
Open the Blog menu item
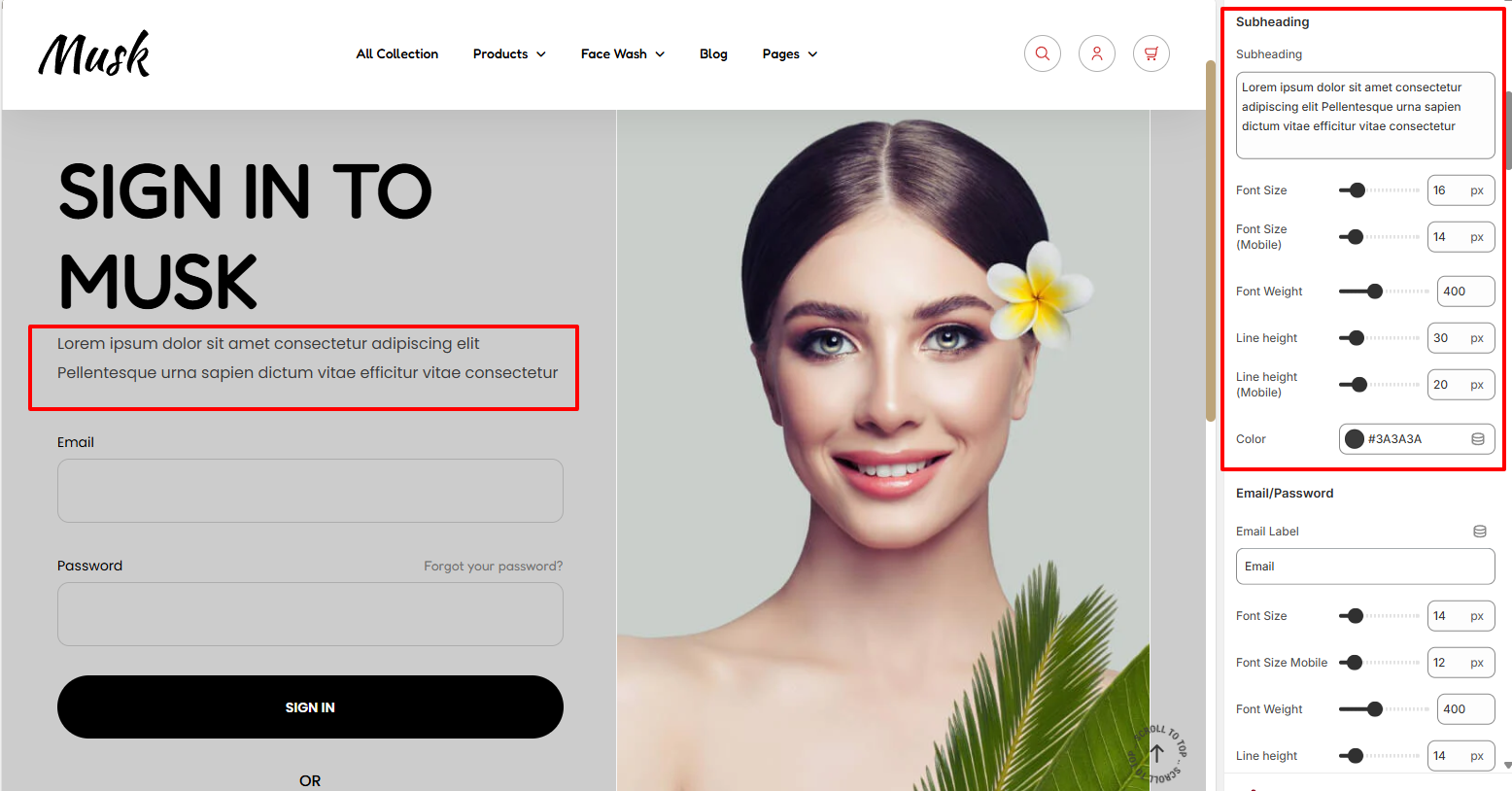pyautogui.click(x=713, y=53)
